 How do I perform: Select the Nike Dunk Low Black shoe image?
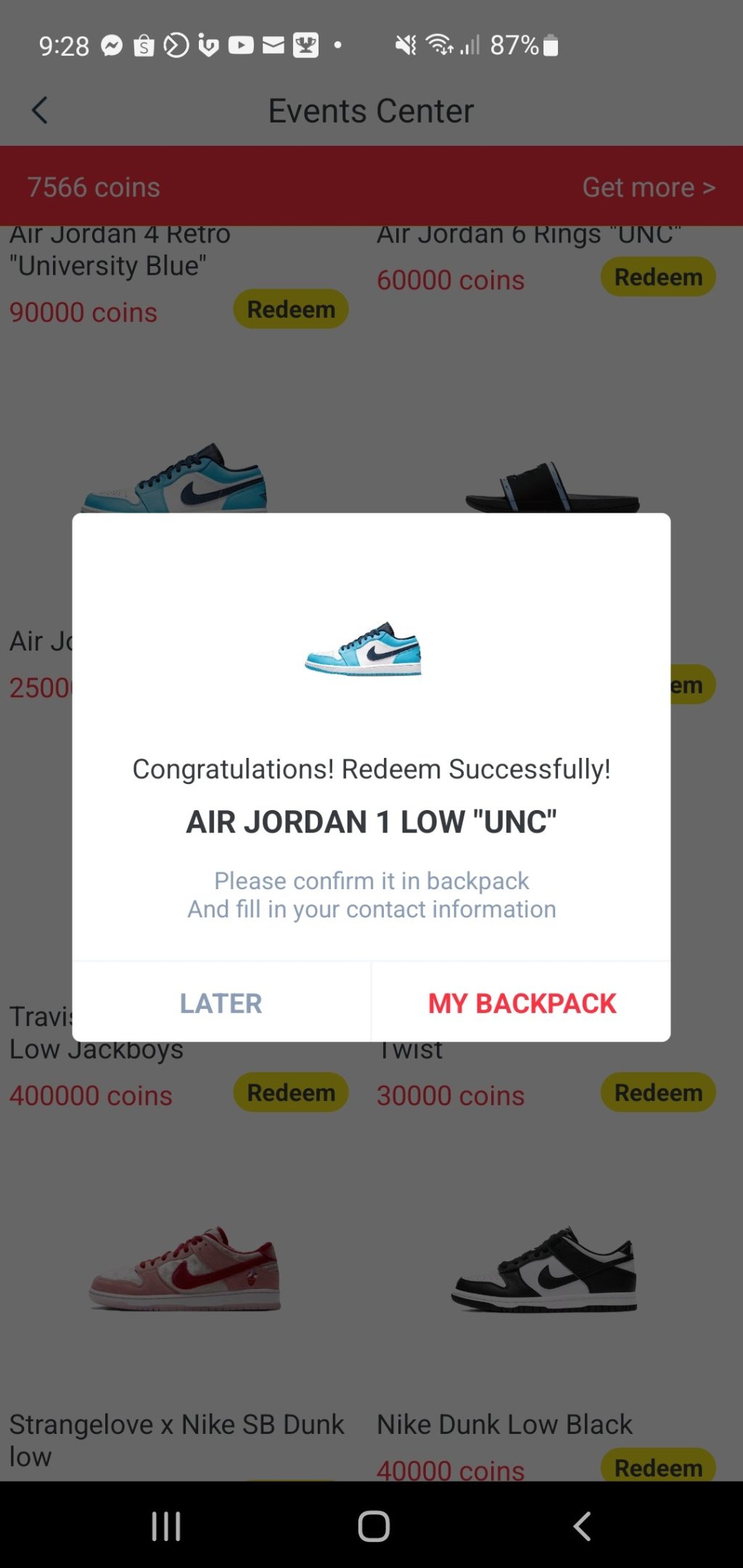(x=544, y=1268)
